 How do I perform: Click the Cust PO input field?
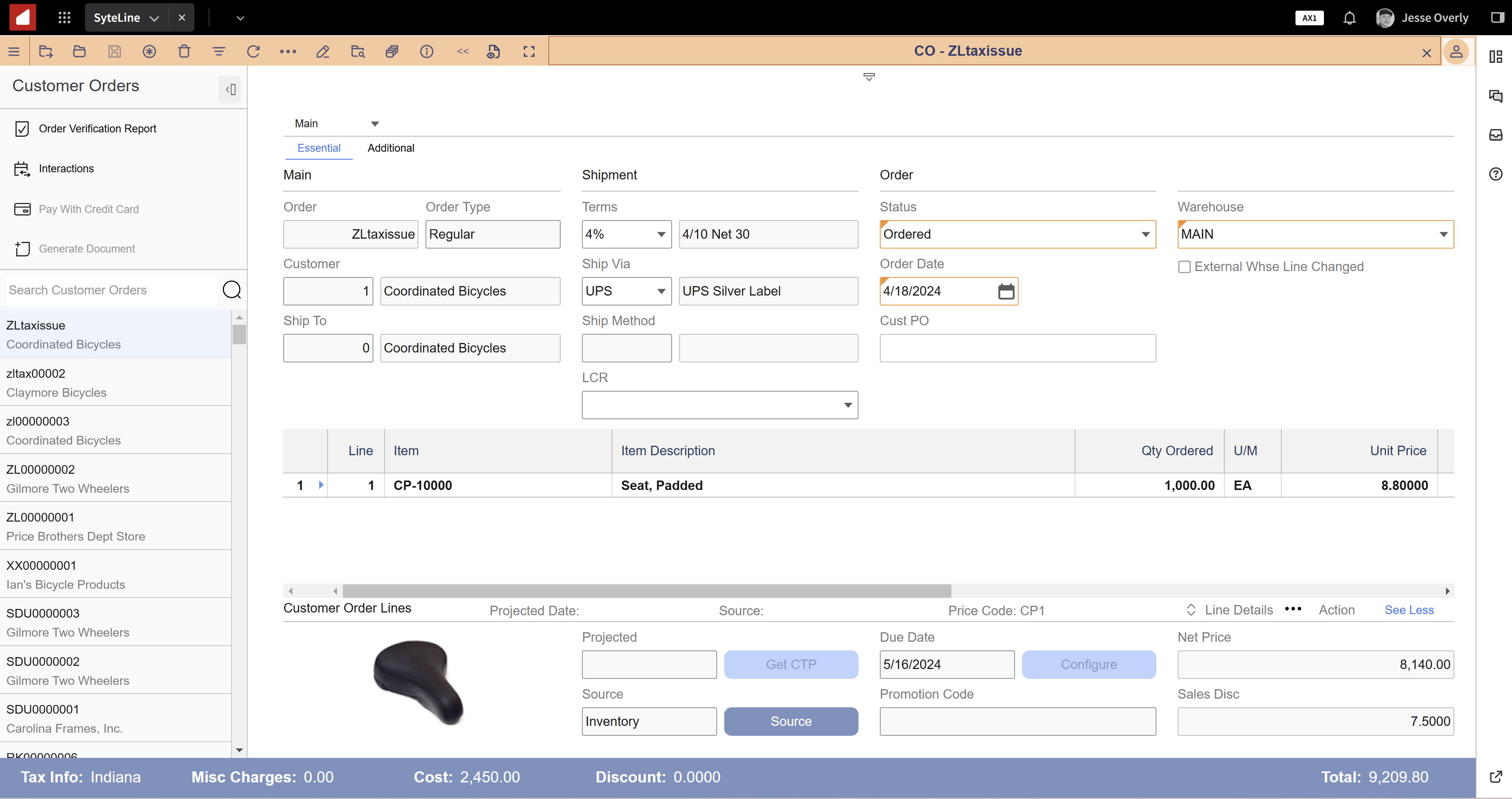coord(1017,348)
